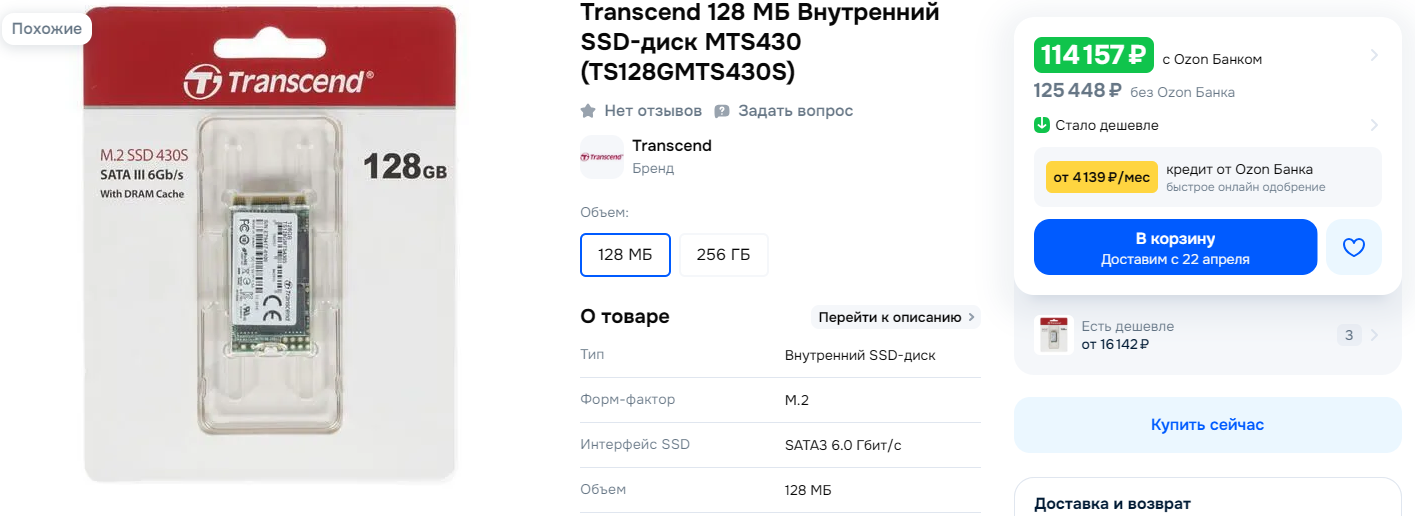Click the green price-drop arrow icon

click(x=1042, y=126)
